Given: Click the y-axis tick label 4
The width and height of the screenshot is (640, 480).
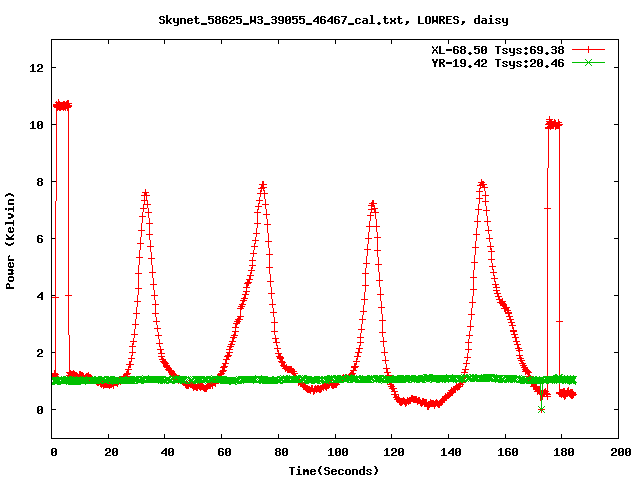Looking at the screenshot, I should click(x=40, y=296).
